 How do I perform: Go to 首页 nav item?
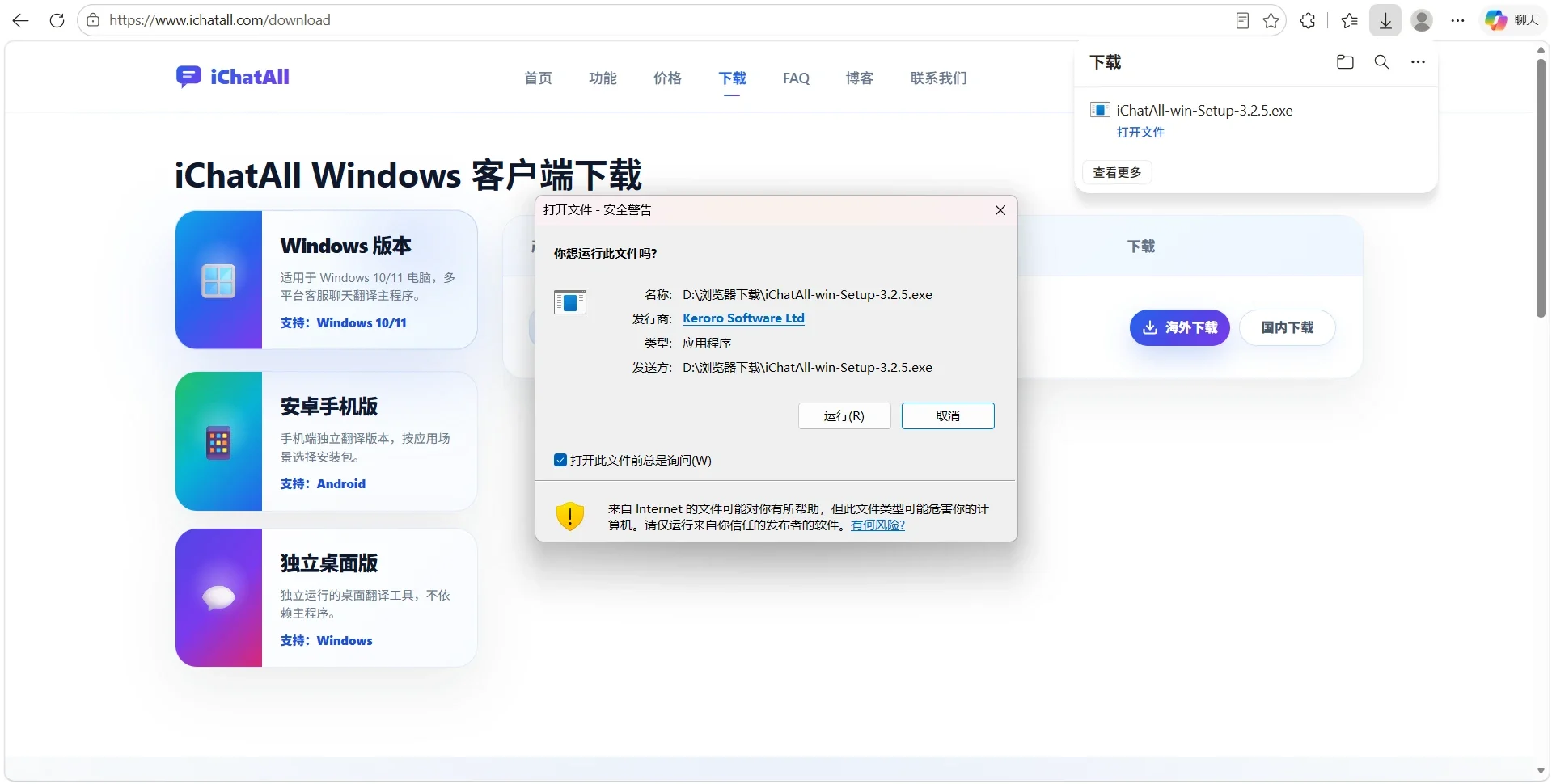[538, 78]
